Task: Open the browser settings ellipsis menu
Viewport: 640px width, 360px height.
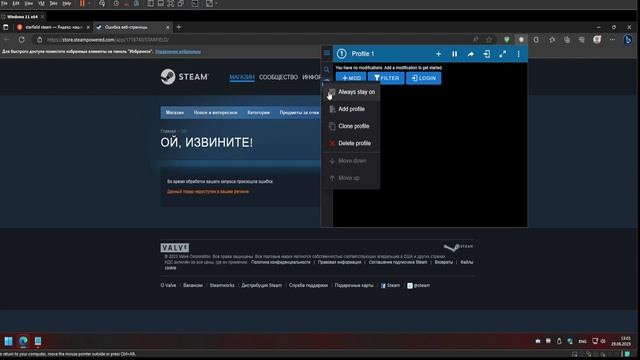Action: (x=612, y=40)
